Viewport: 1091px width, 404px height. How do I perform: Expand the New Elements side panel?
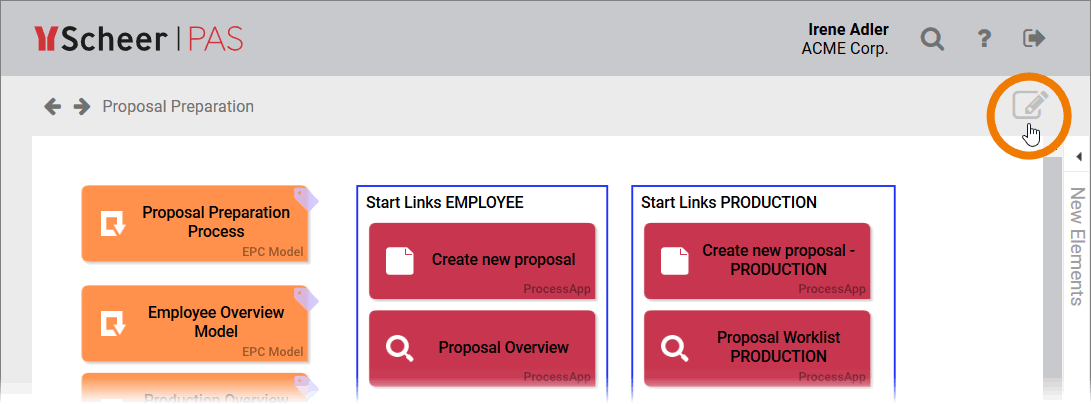pos(1077,245)
